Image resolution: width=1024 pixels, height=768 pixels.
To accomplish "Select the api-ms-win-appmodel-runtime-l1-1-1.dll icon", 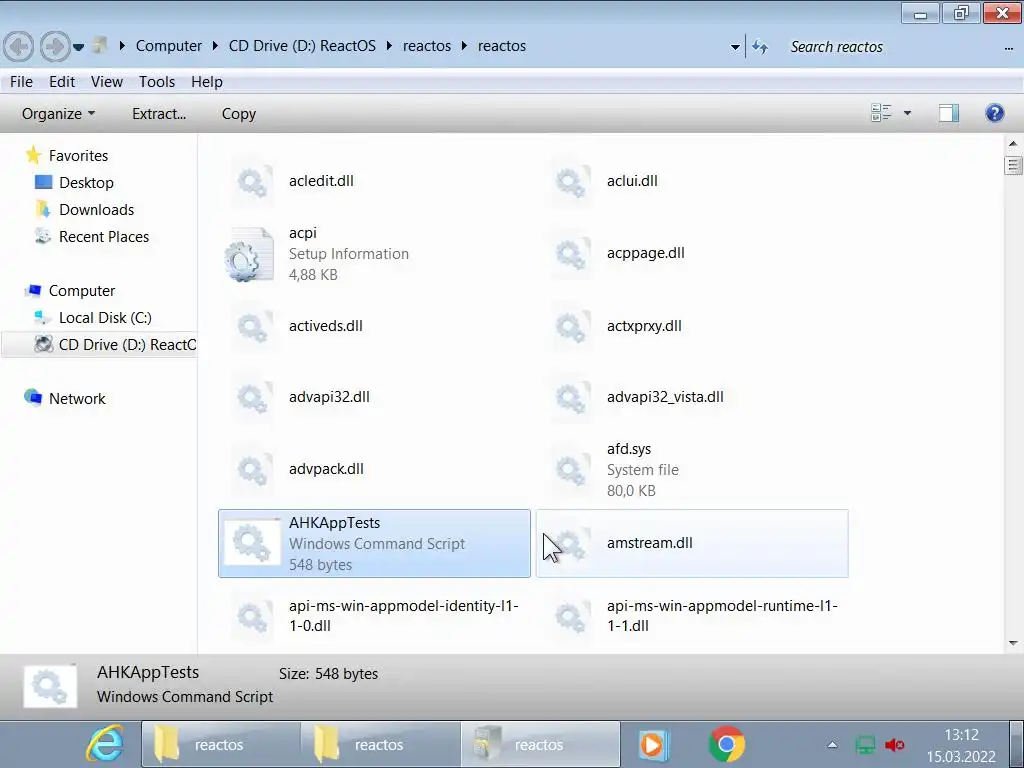I will point(571,616).
